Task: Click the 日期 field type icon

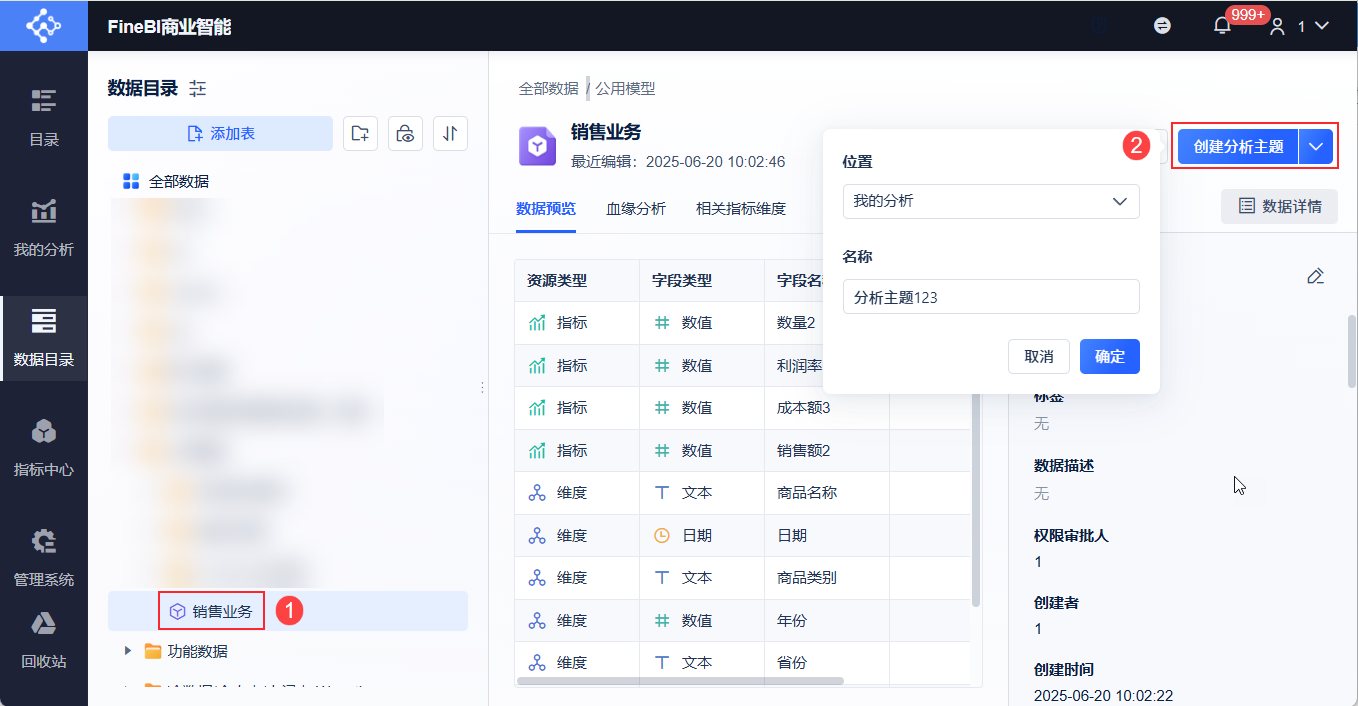Action: click(662, 536)
